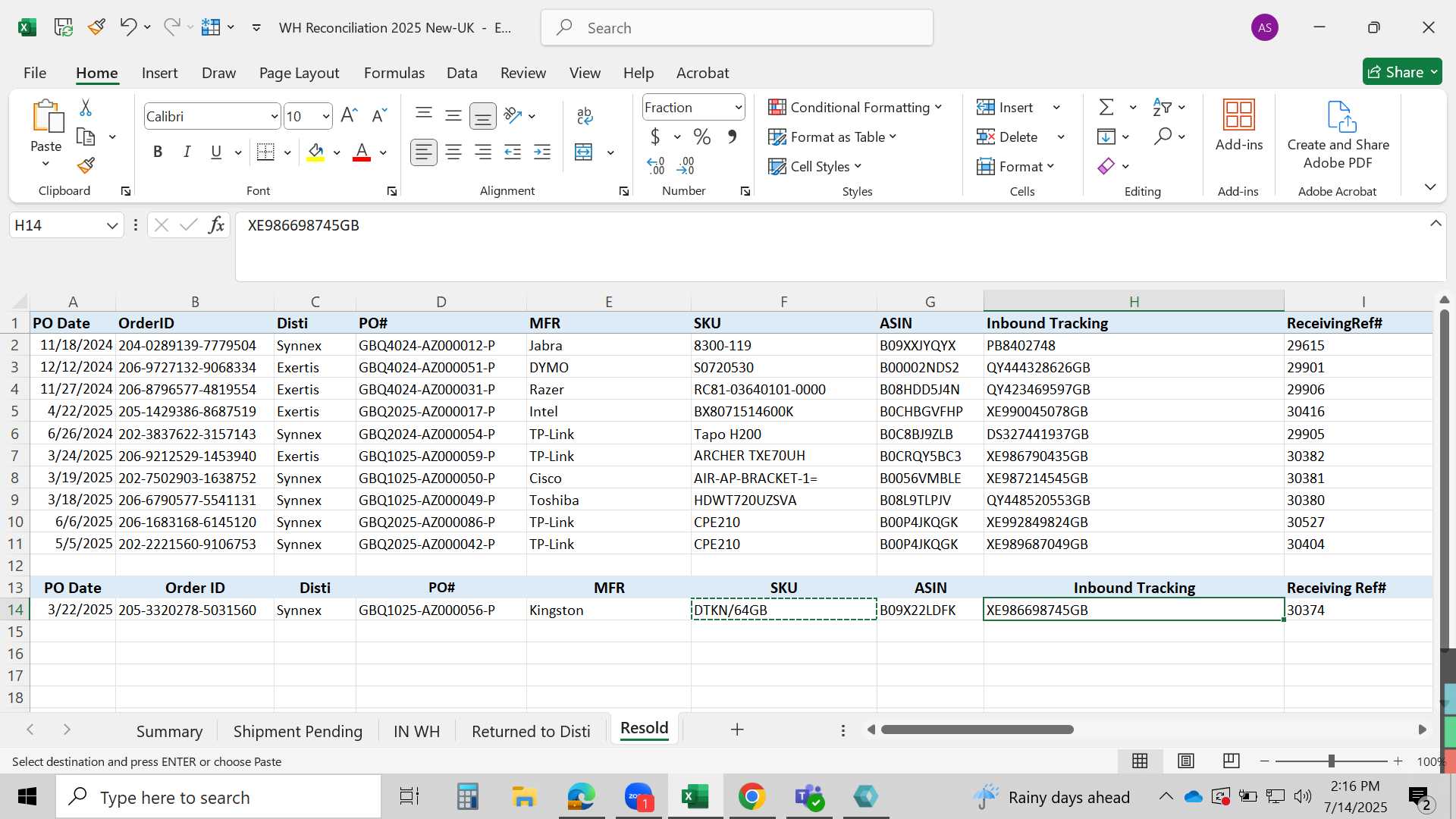Image resolution: width=1456 pixels, height=819 pixels.
Task: Increase font size with the larger A icon
Action: pos(349,116)
